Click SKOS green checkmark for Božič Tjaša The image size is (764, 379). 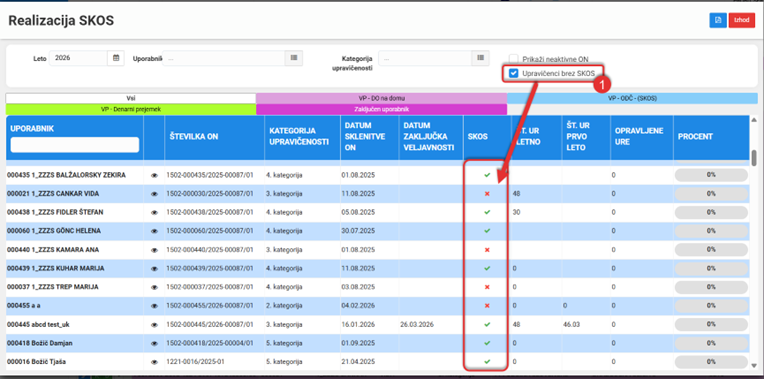487,362
